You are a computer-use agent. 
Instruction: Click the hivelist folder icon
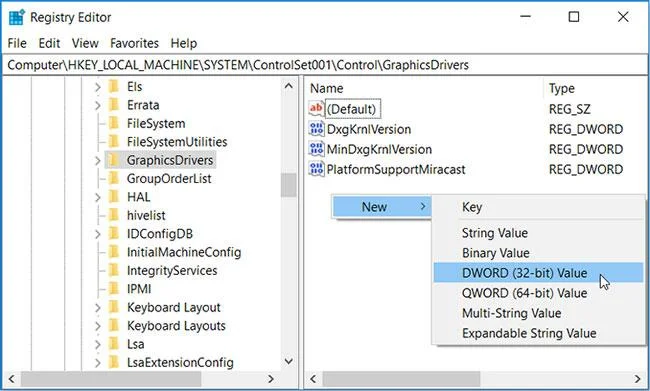pyautogui.click(x=114, y=215)
